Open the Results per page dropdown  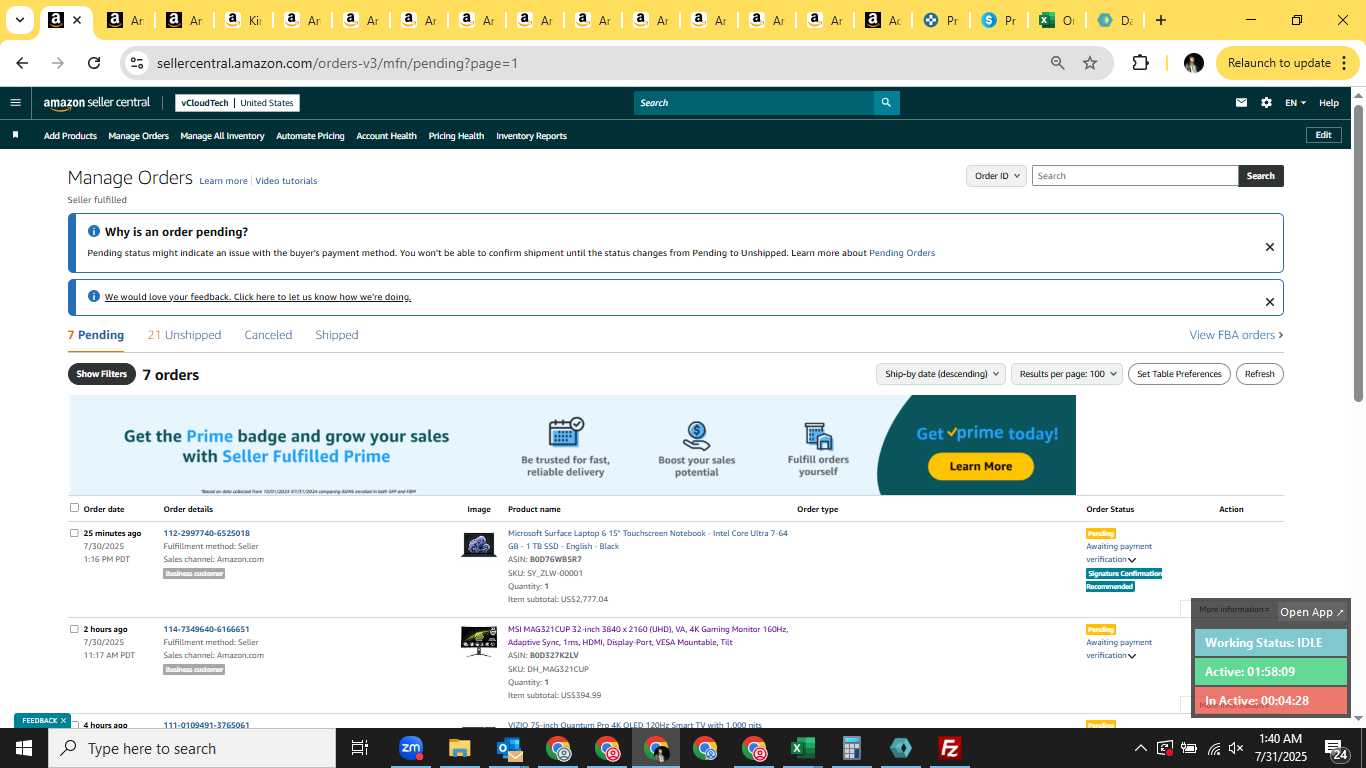pos(1067,374)
